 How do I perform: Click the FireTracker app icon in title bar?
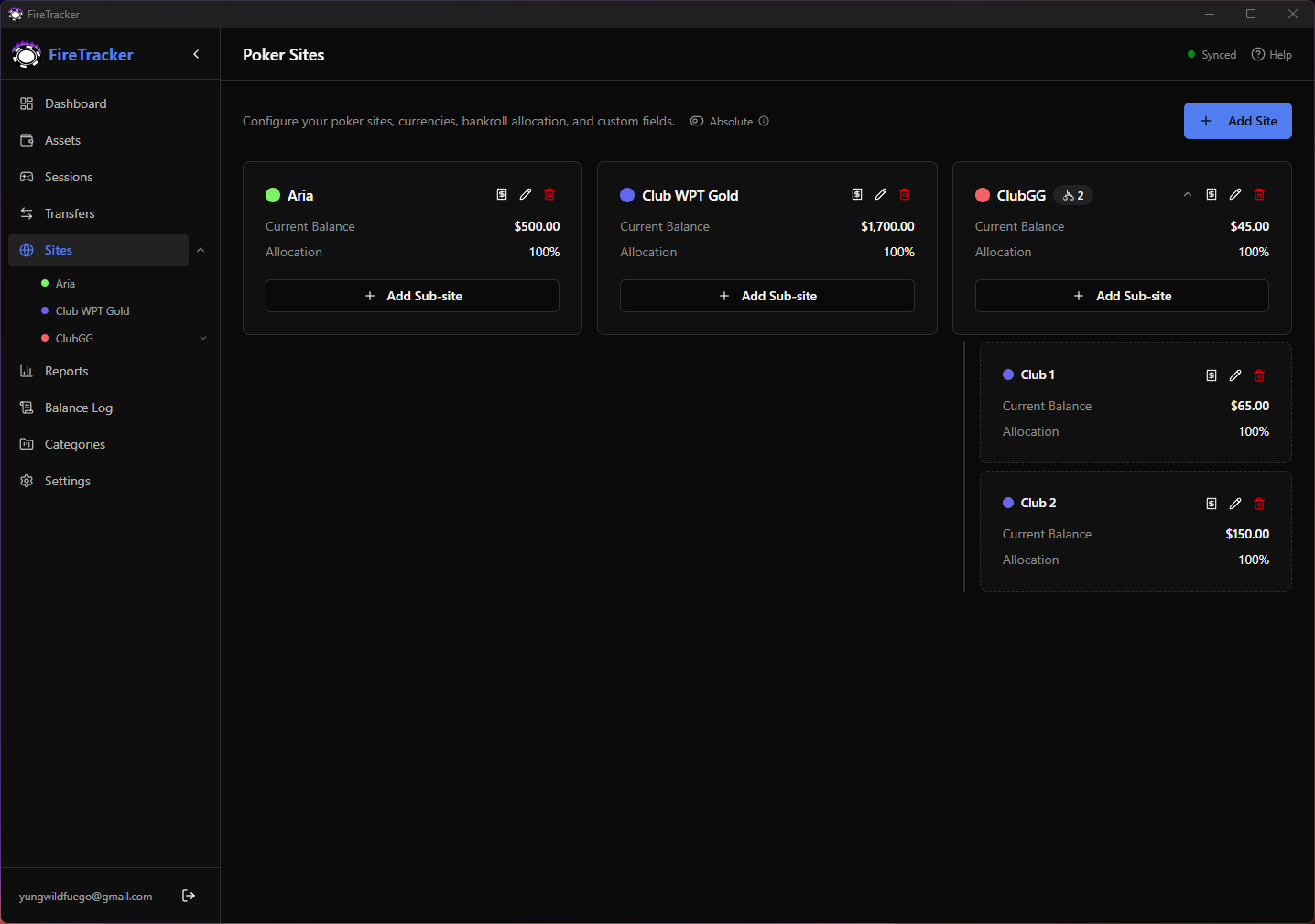(x=16, y=14)
